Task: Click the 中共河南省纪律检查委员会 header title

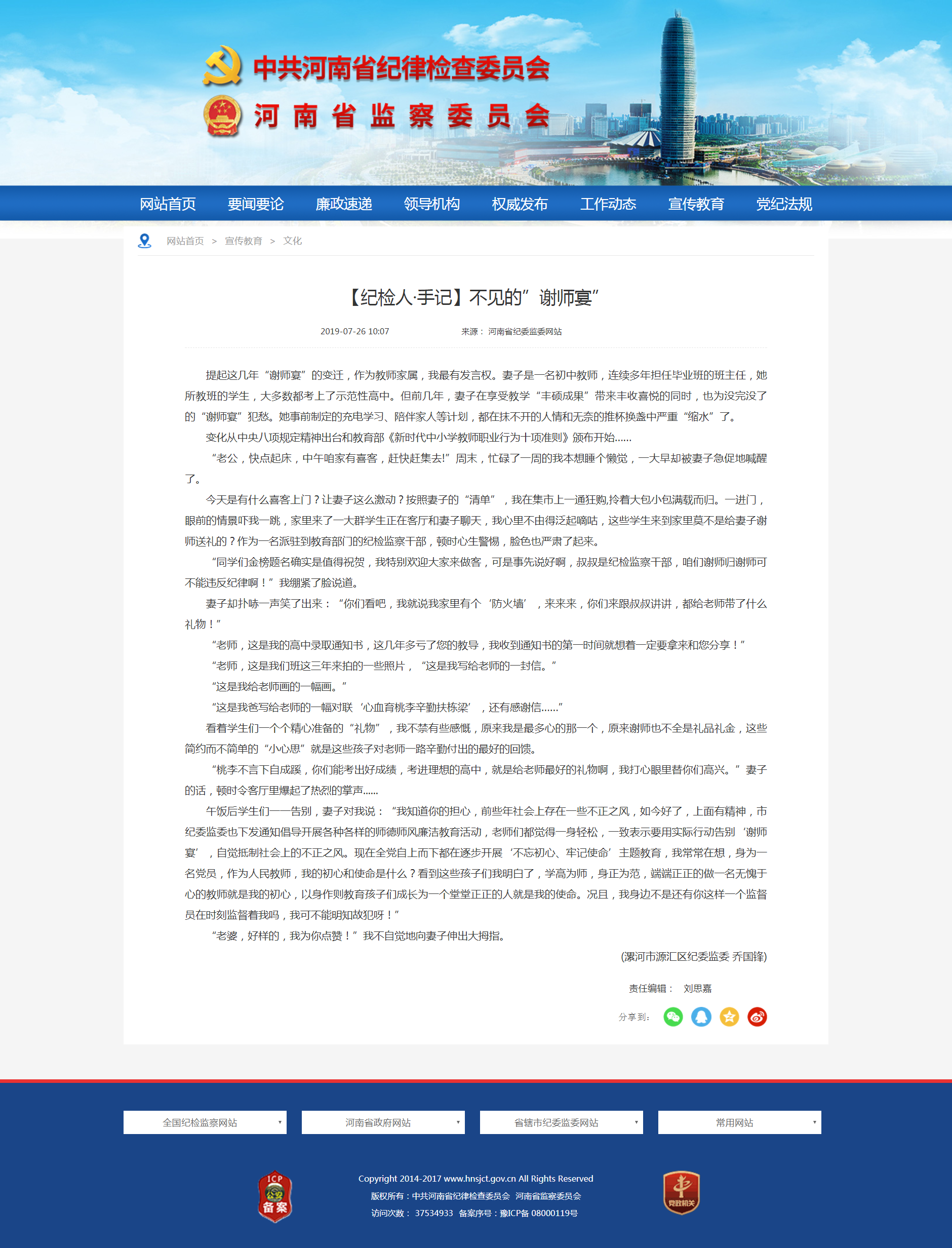Action: (401, 68)
